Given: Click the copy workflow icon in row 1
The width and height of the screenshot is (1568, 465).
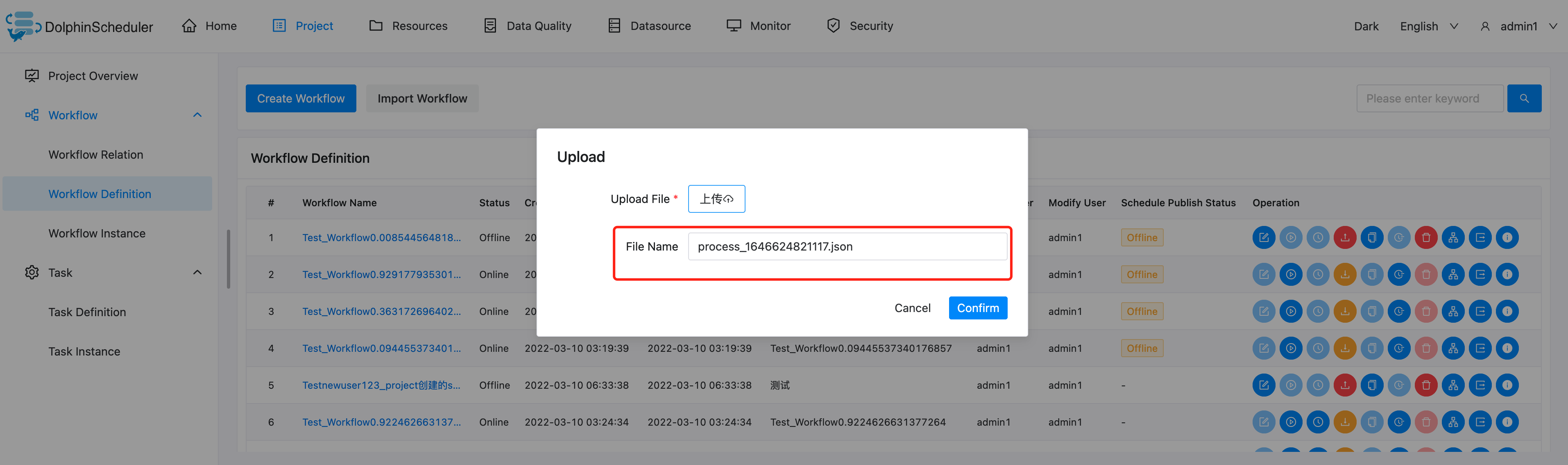Looking at the screenshot, I should tap(1371, 238).
